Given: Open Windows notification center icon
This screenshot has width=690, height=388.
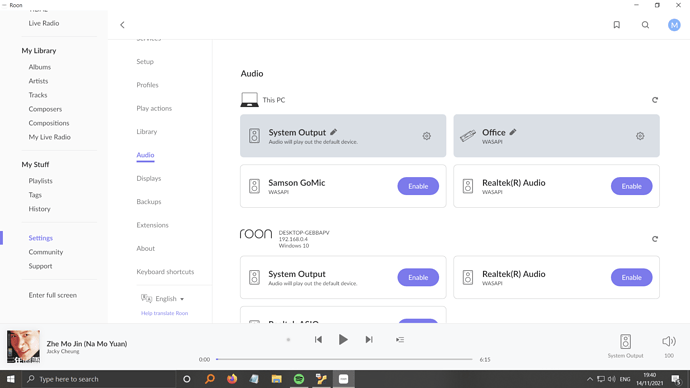Looking at the screenshot, I should pos(676,379).
